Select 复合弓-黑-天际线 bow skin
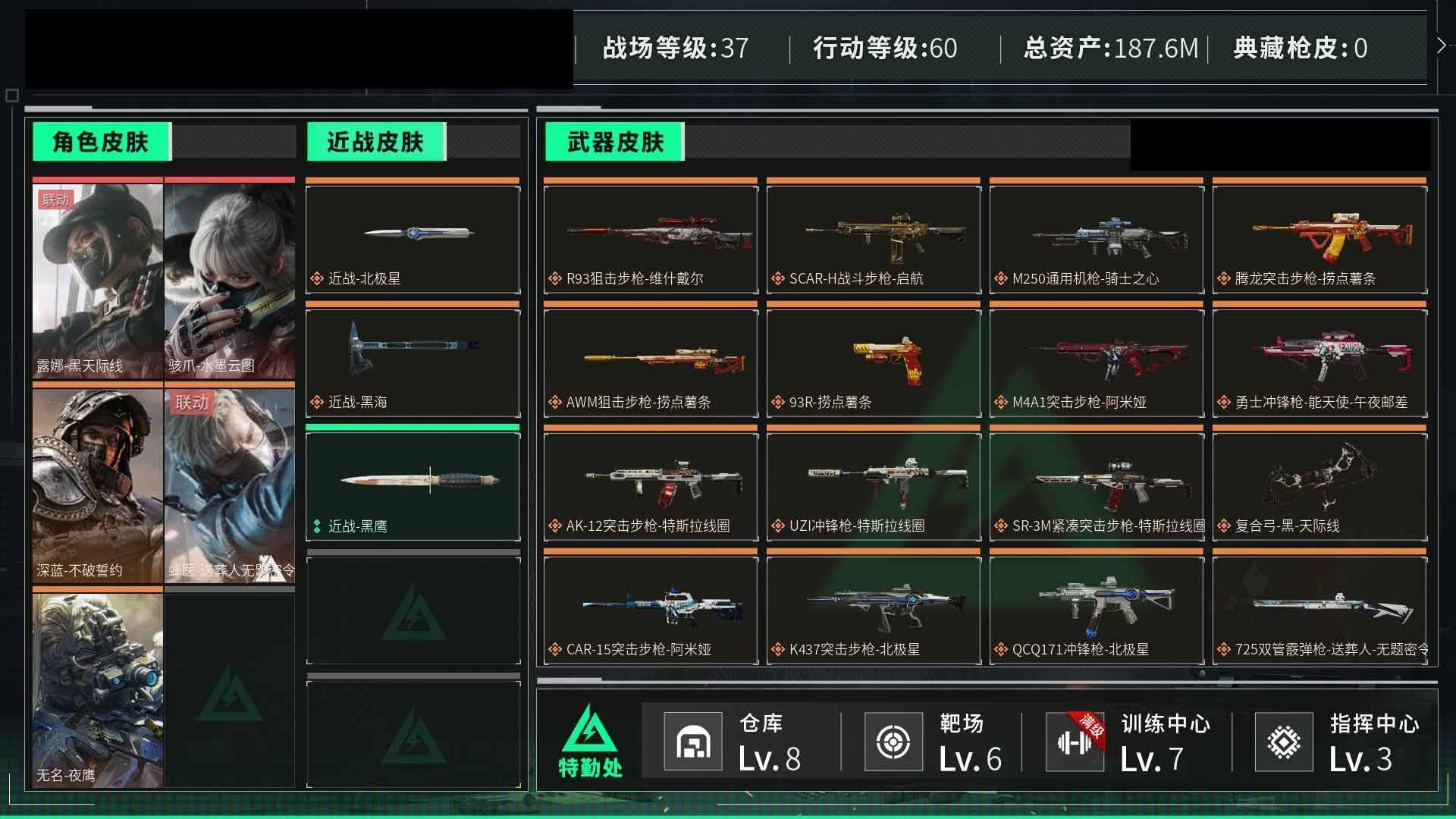 [x=1319, y=486]
